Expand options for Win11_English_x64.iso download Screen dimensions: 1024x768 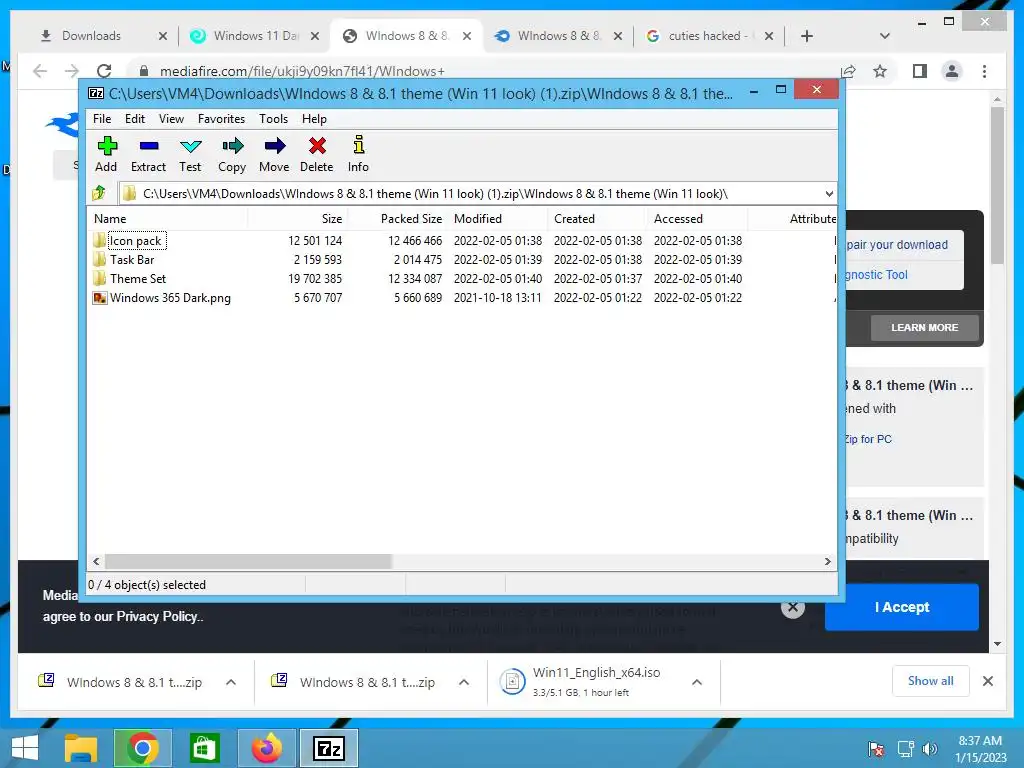tap(697, 682)
